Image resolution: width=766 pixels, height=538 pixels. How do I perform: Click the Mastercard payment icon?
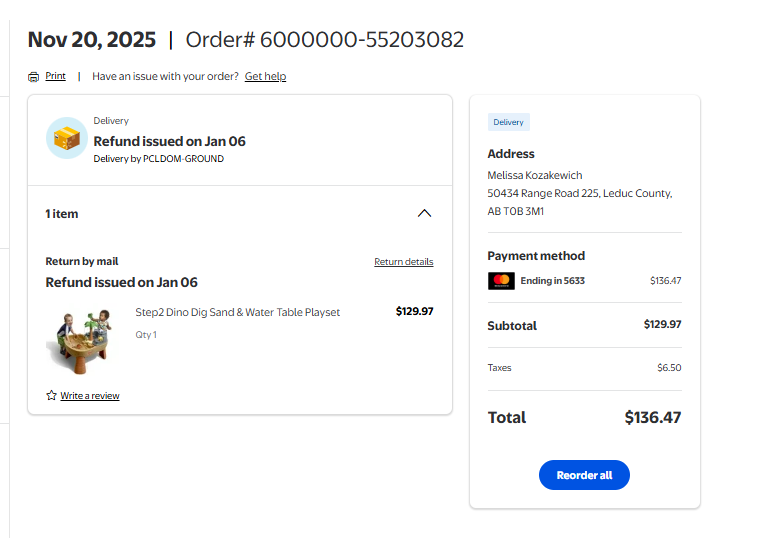tap(501, 281)
